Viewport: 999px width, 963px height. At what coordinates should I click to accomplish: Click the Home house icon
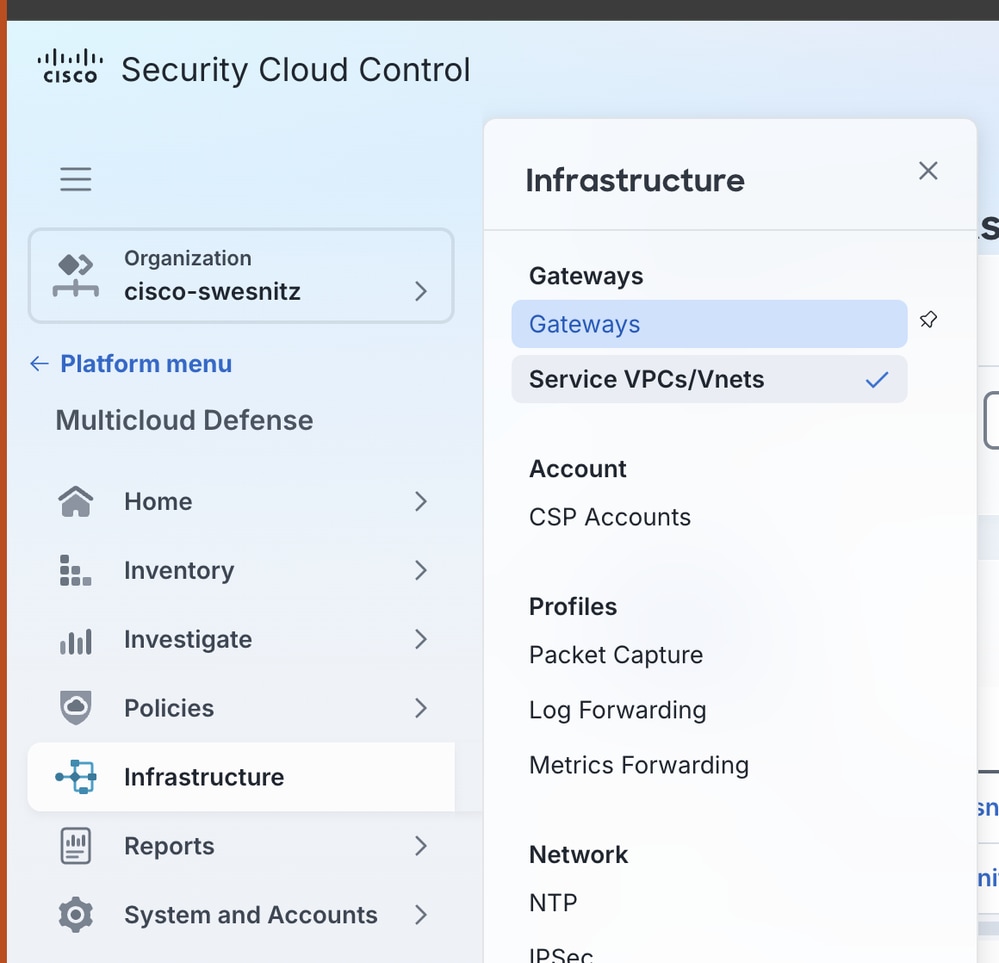pyautogui.click(x=76, y=502)
